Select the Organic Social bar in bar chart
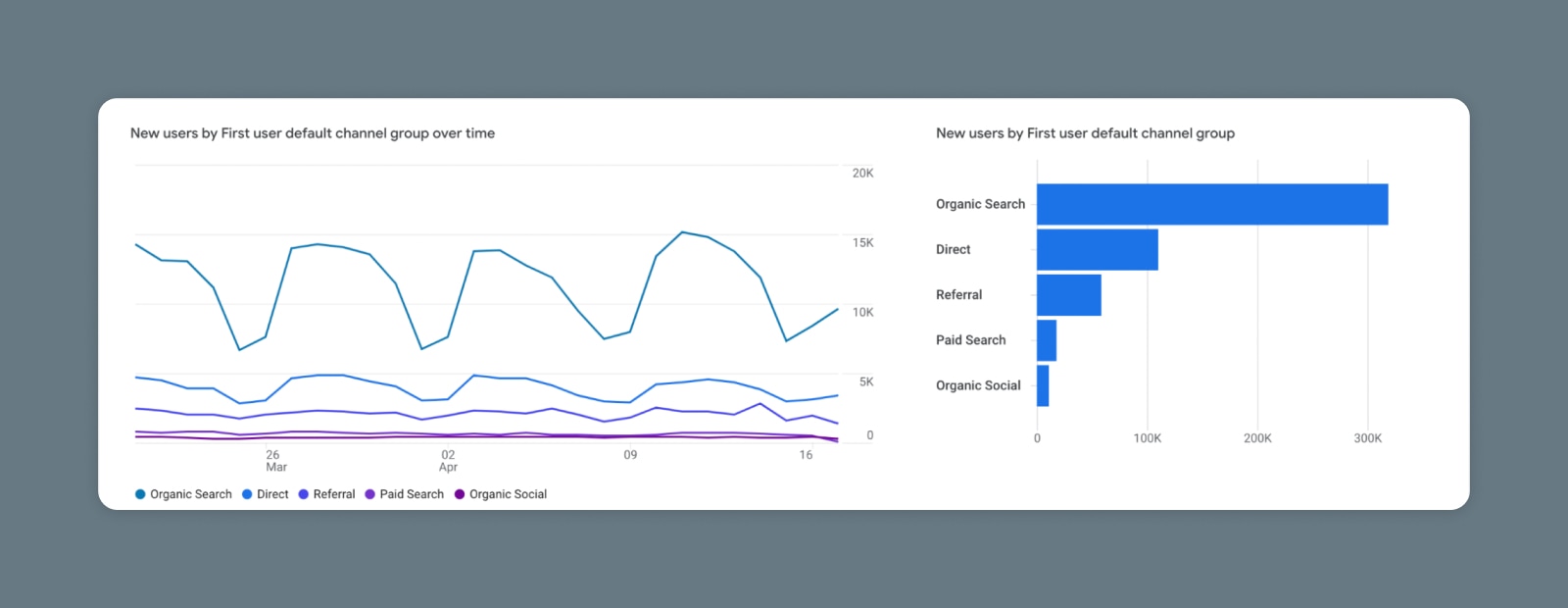Viewport: 1568px width, 608px height. [x=1043, y=385]
